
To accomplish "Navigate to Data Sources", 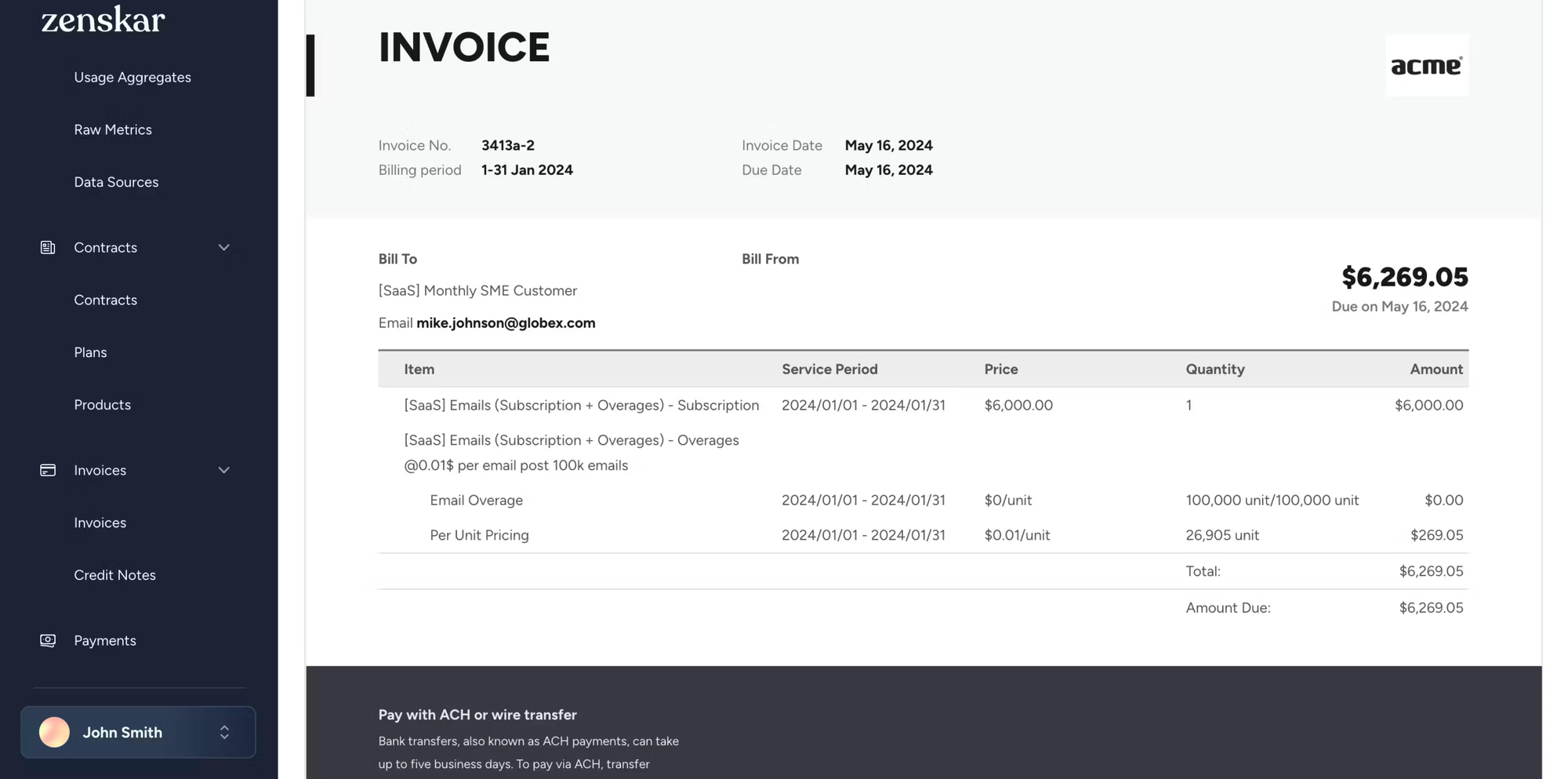I will (116, 182).
